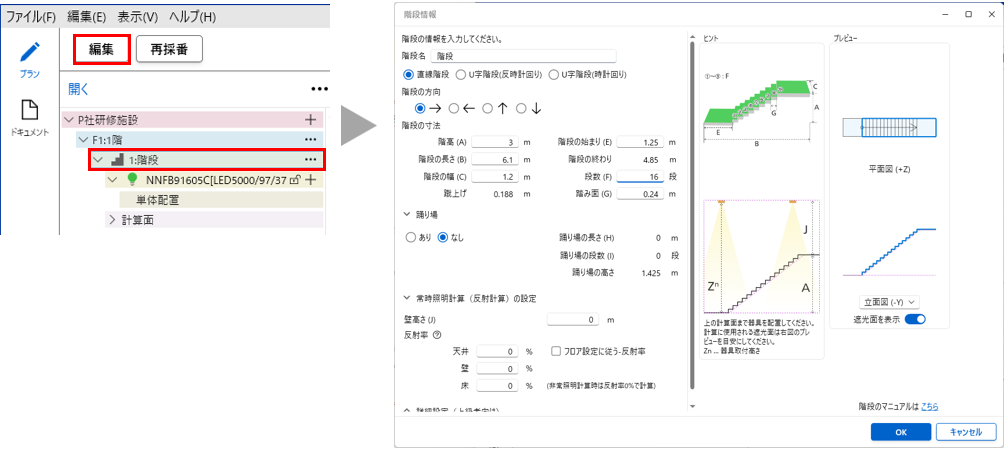Click the plus icon on P社研修施設 row
1005x450 pixels.
[310, 119]
